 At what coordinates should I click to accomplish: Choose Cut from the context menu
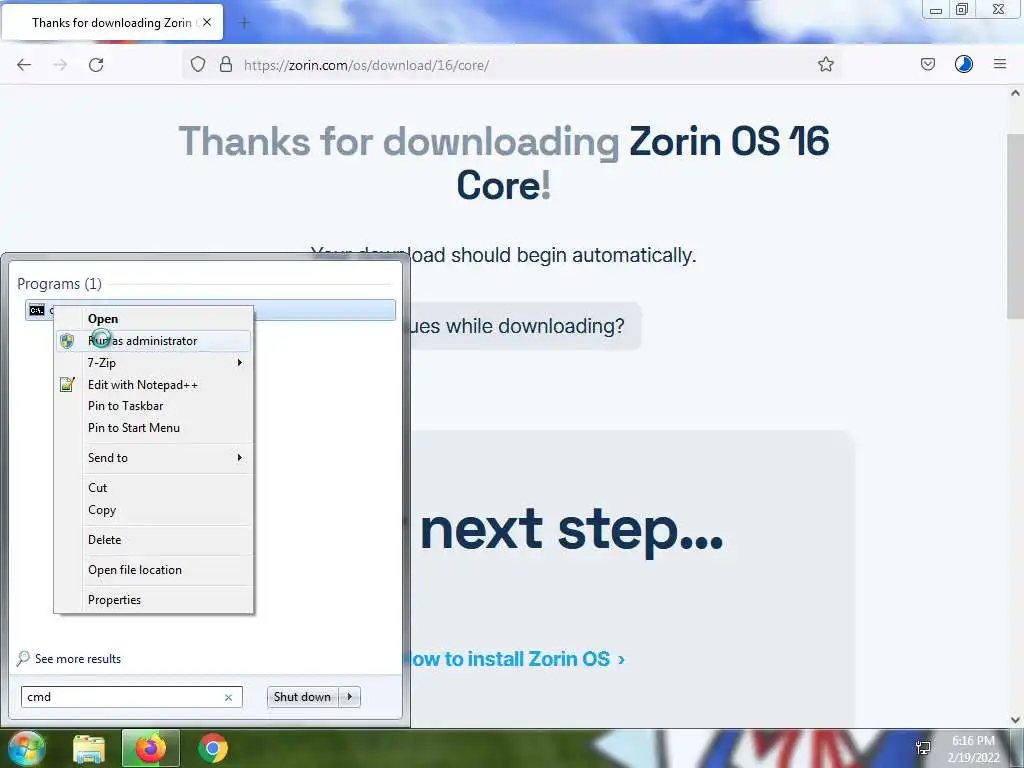click(x=153, y=488)
